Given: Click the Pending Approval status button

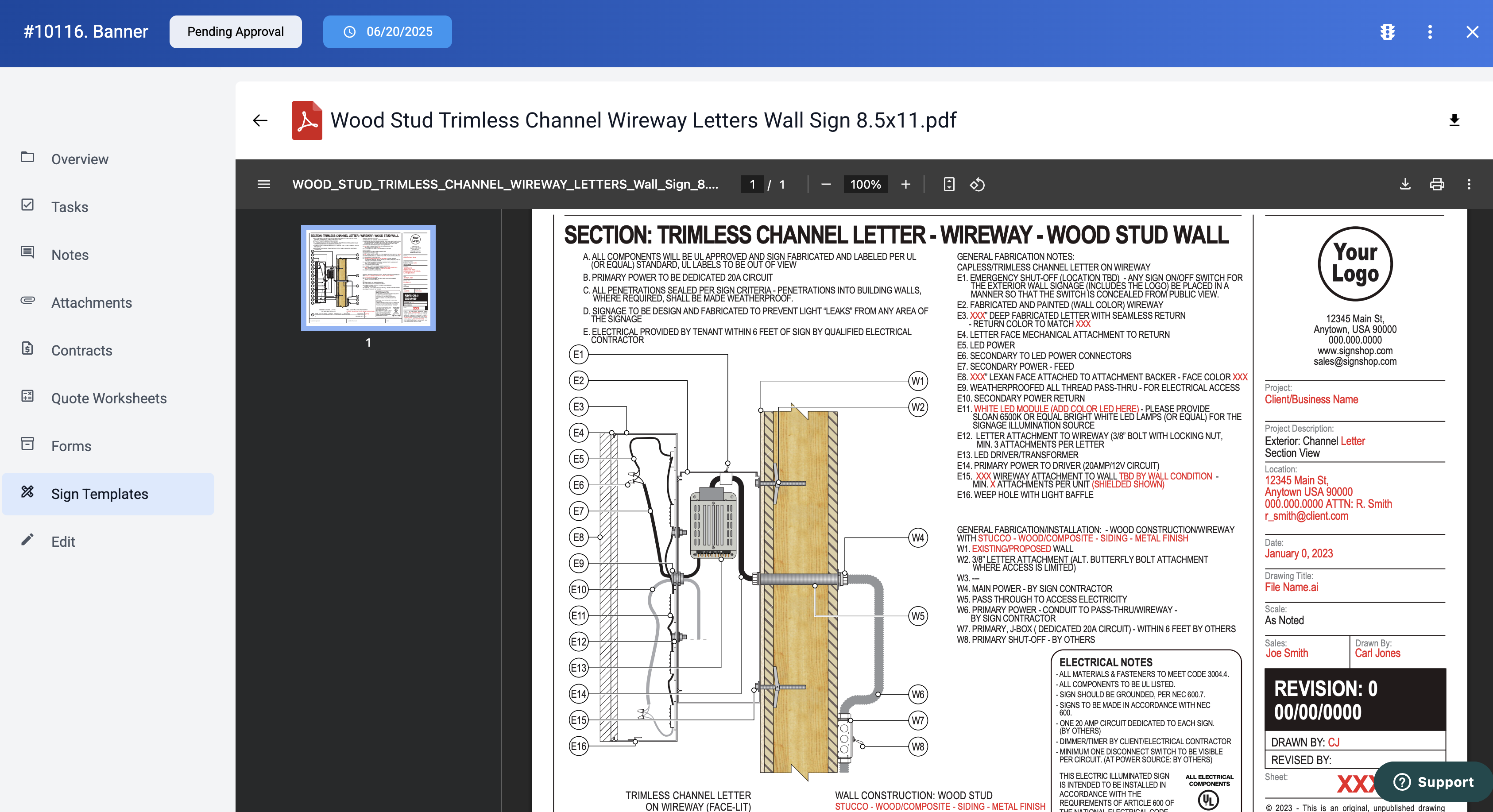Looking at the screenshot, I should click(235, 32).
